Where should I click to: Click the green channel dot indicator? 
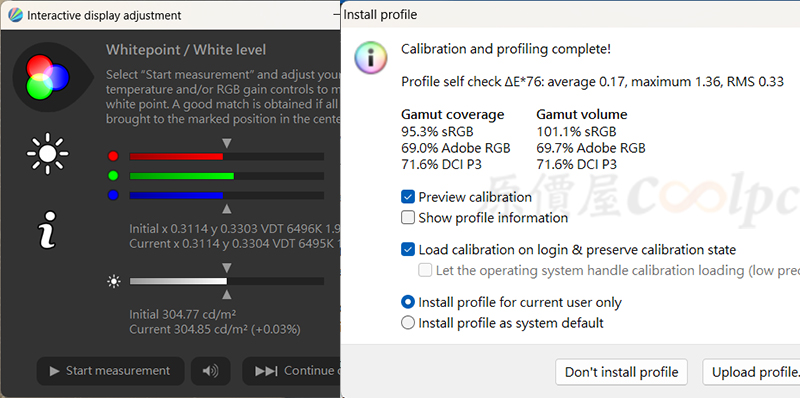point(113,176)
